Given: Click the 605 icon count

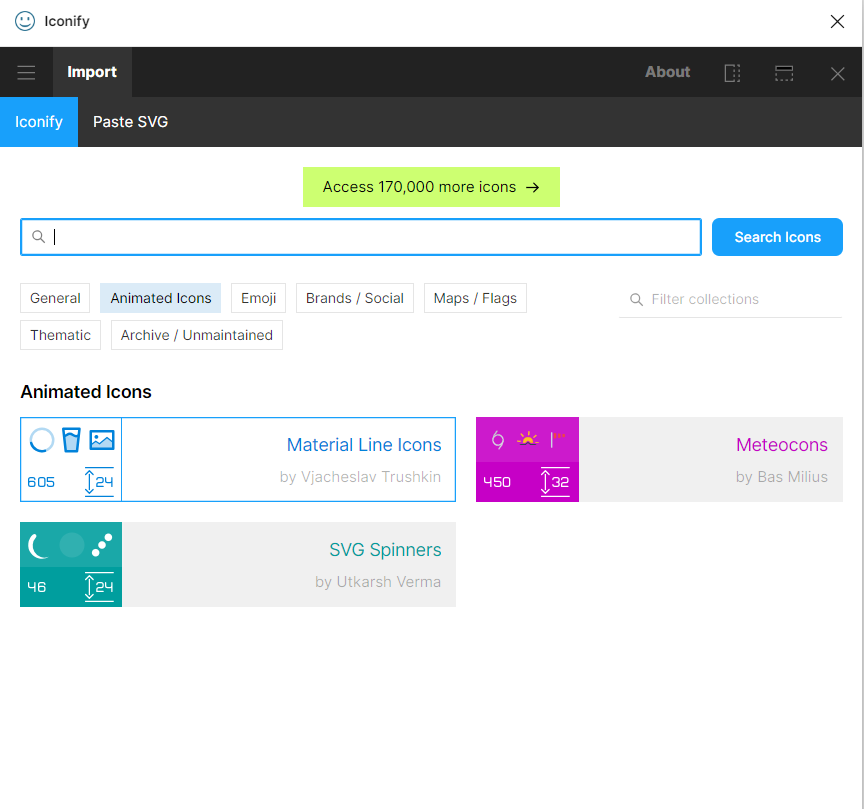Looking at the screenshot, I should point(41,482).
